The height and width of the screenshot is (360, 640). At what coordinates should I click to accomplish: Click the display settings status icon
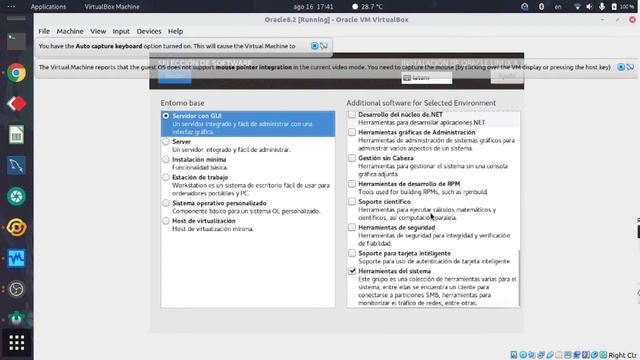(x=568, y=355)
